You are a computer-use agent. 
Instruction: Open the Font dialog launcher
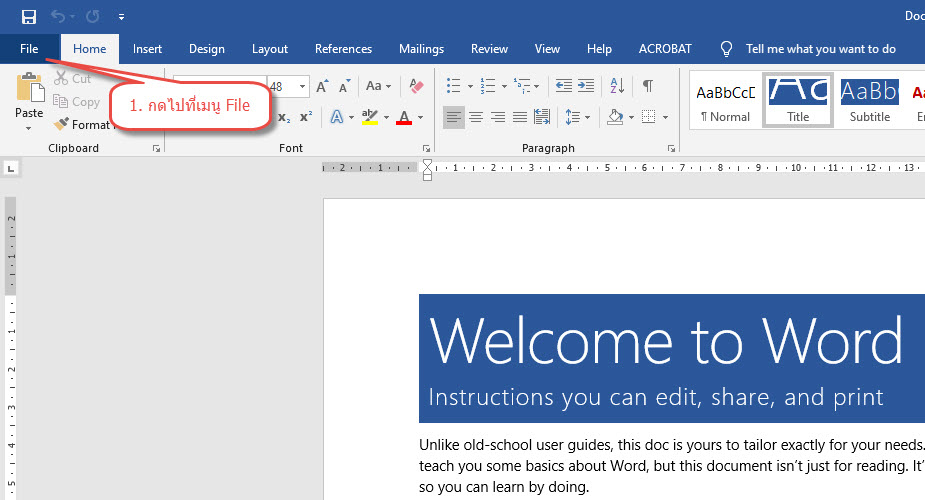(427, 149)
